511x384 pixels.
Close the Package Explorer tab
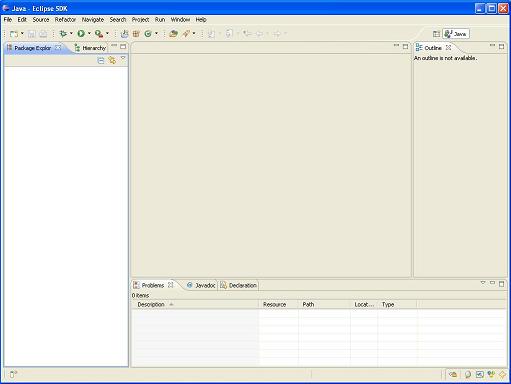tap(58, 48)
